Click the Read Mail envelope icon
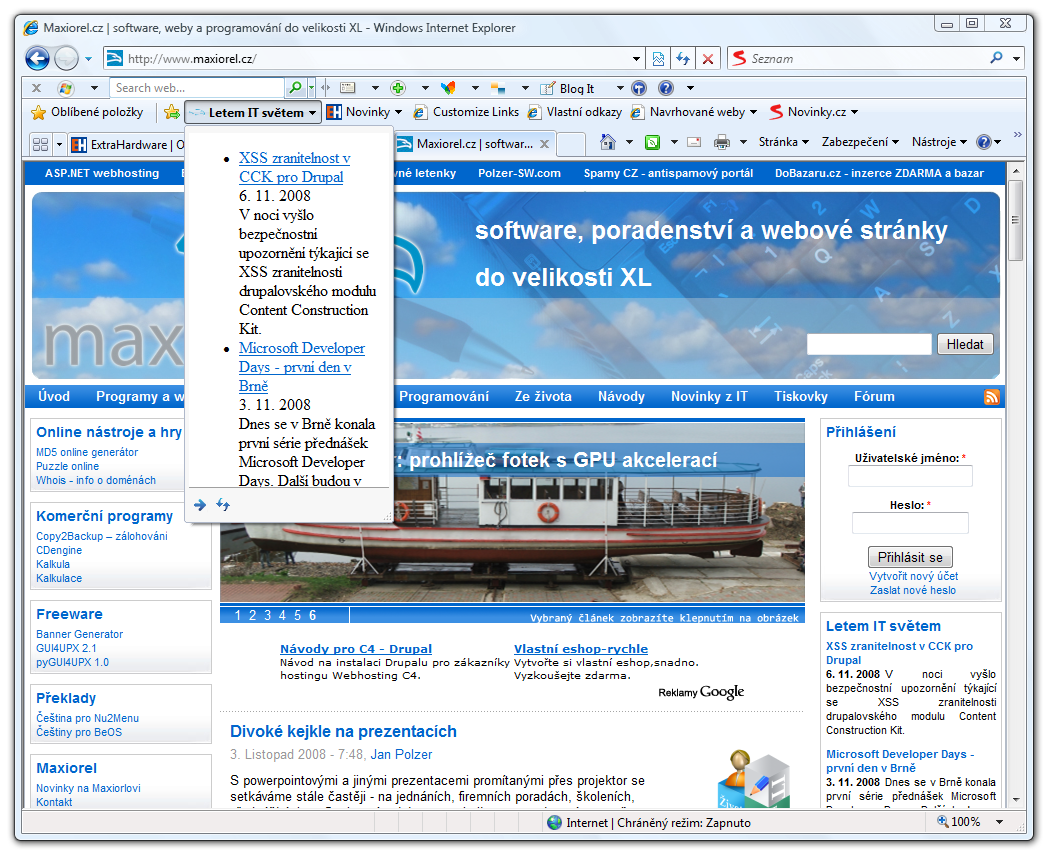This screenshot has height=859, width=1052. coord(694,142)
